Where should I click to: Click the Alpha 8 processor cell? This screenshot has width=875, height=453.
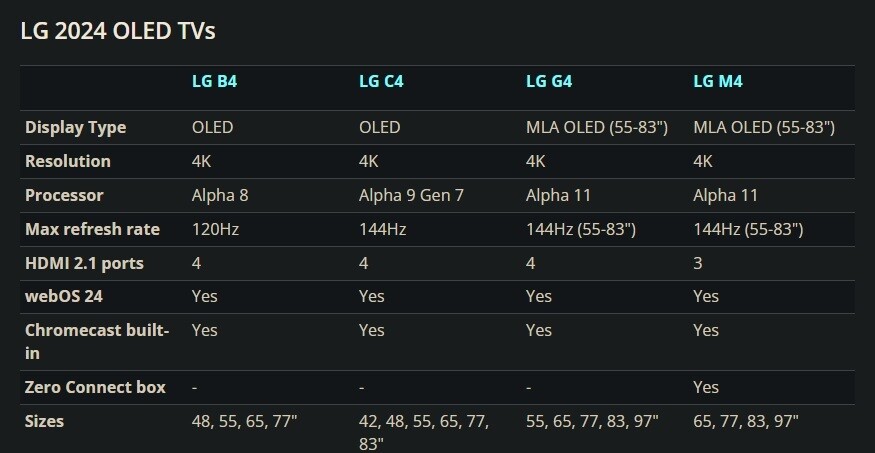220,195
